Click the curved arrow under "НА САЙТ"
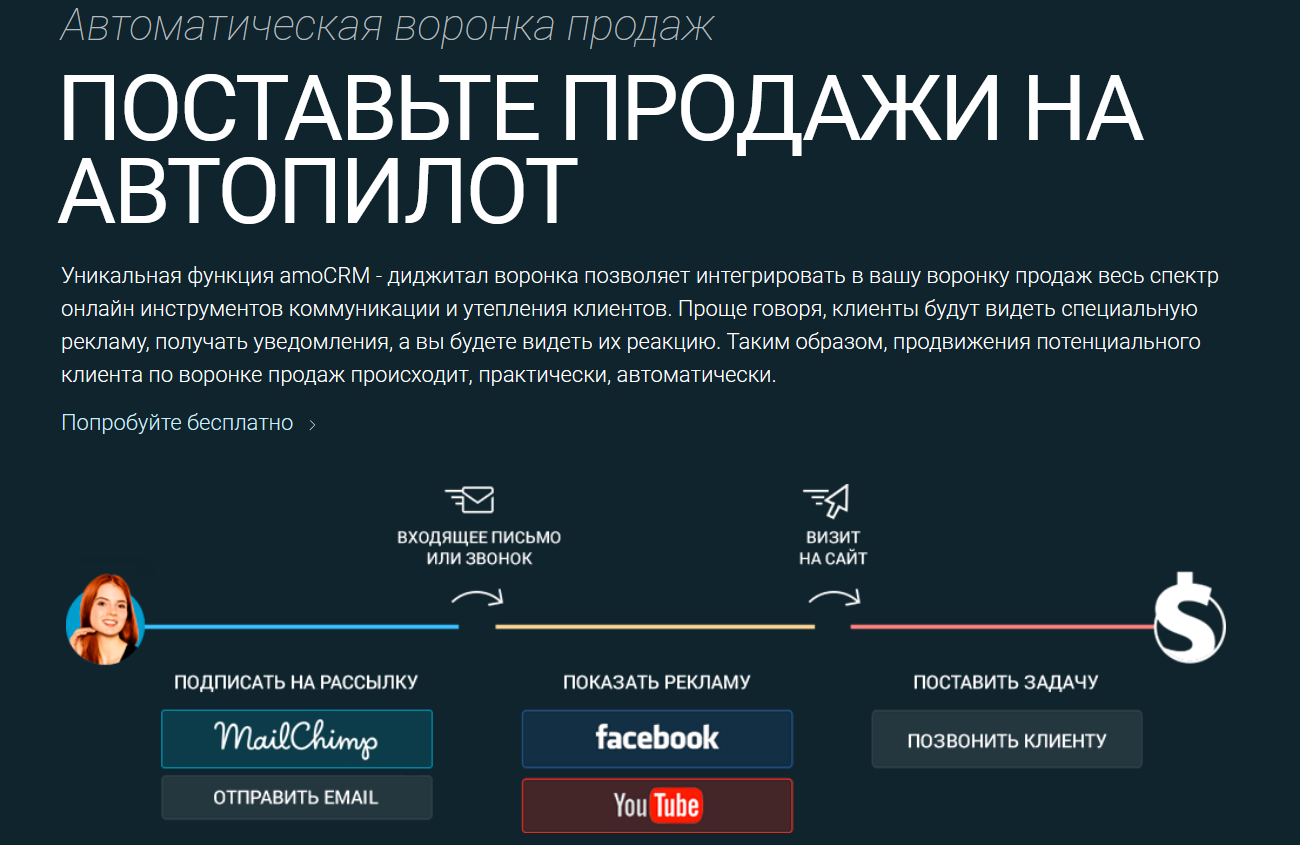The width and height of the screenshot is (1300, 845). [x=835, y=598]
